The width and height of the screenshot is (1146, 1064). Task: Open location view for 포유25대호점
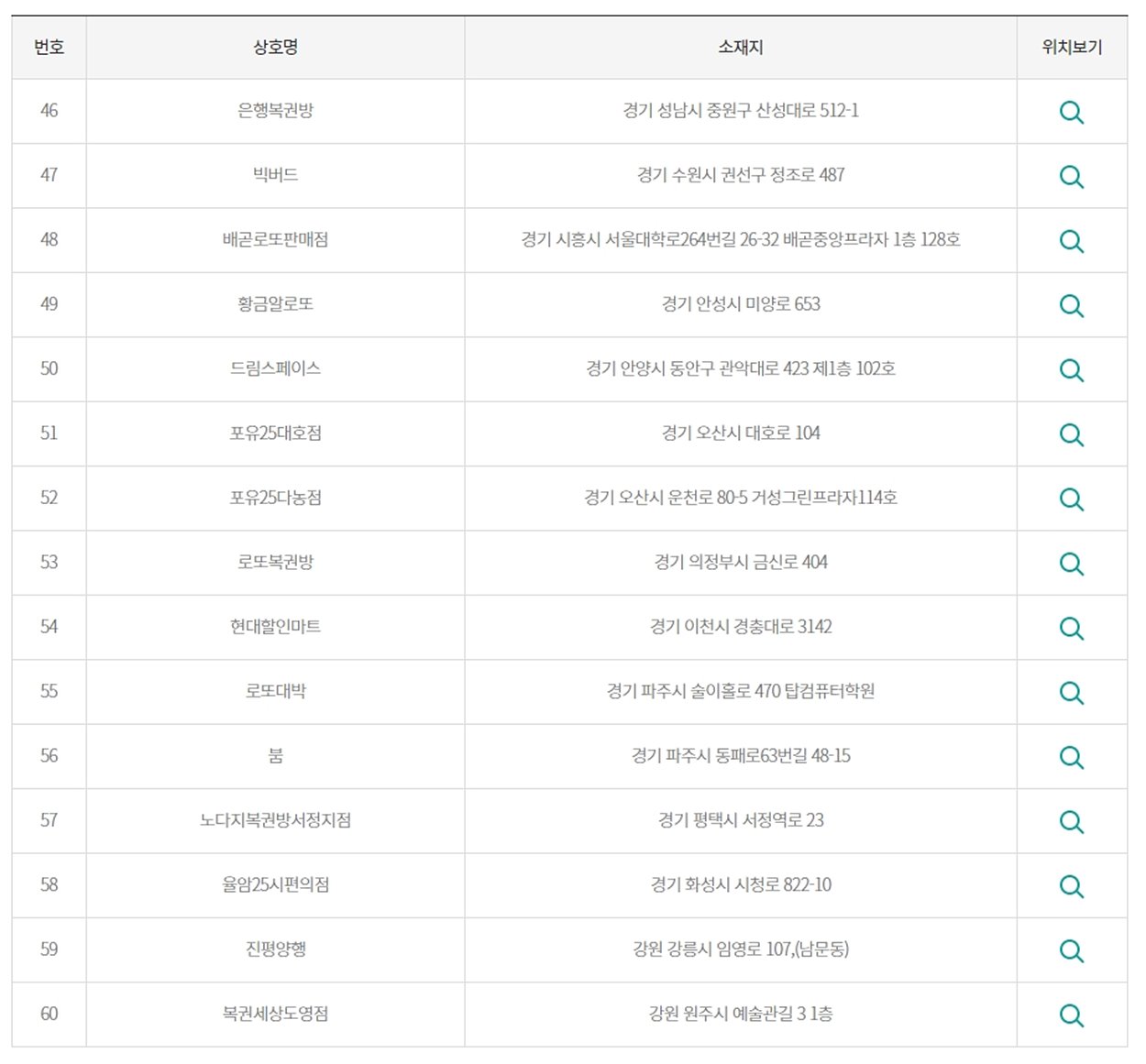(1071, 434)
